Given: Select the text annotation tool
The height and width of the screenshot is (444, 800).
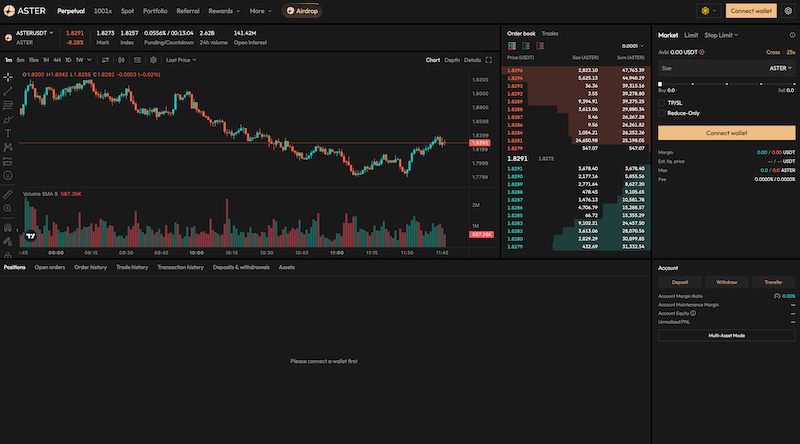Looking at the screenshot, I should tap(8, 133).
